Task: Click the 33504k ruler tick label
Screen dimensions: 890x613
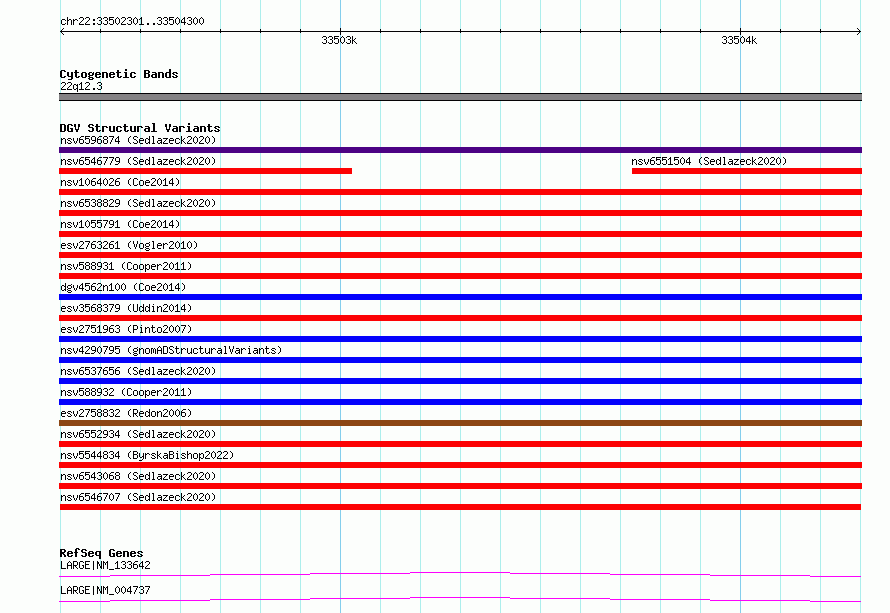Action: coord(739,40)
